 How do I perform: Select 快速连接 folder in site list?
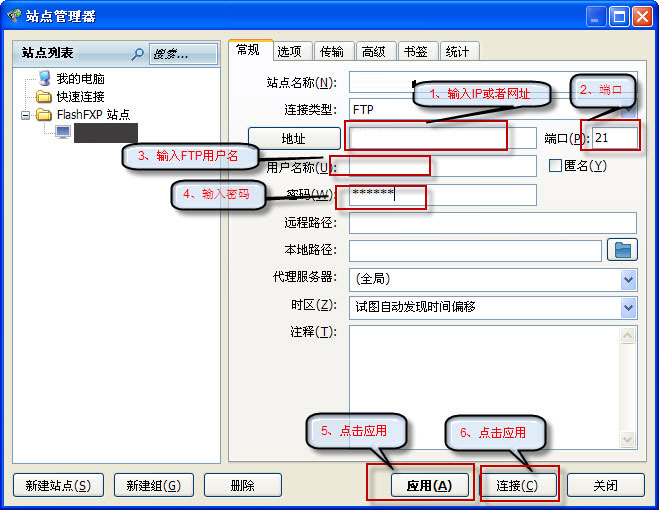[x=44, y=97]
